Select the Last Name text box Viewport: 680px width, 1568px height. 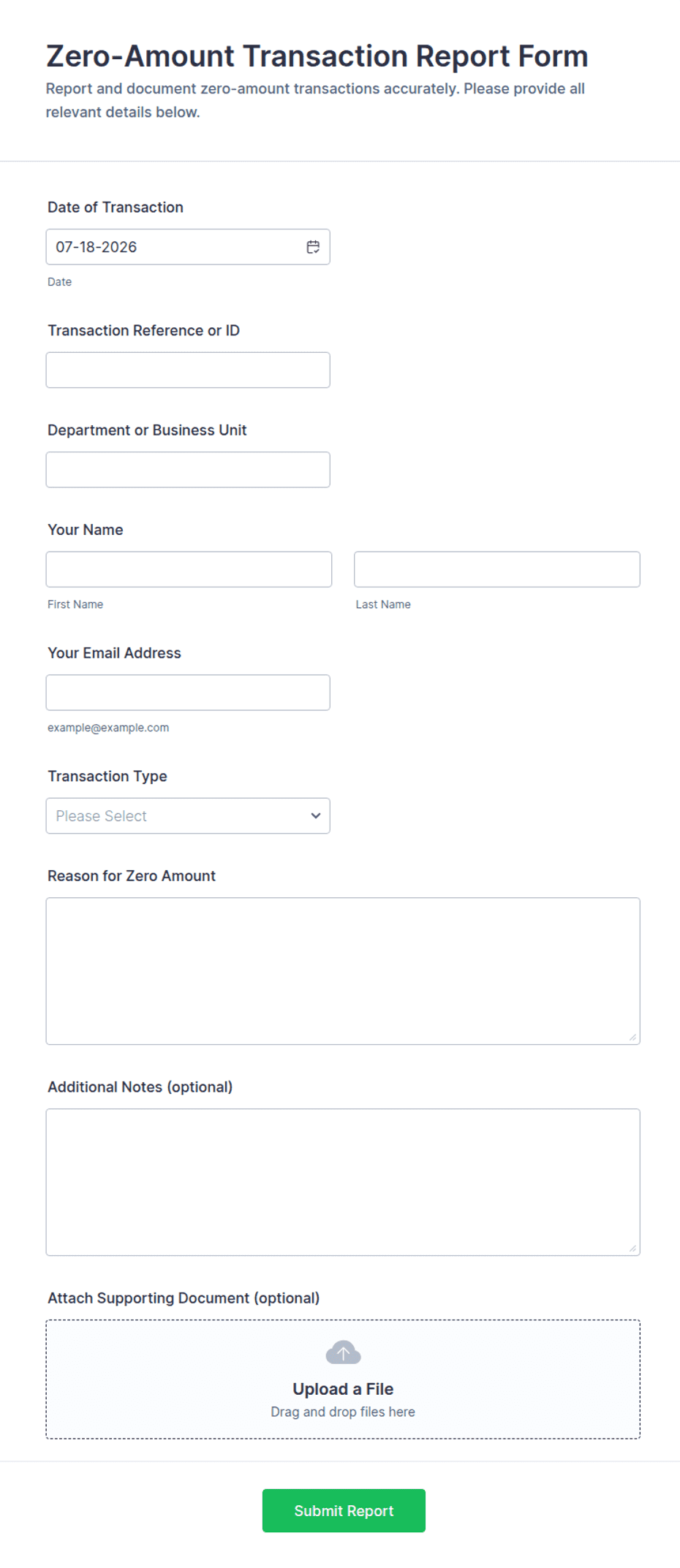point(497,569)
